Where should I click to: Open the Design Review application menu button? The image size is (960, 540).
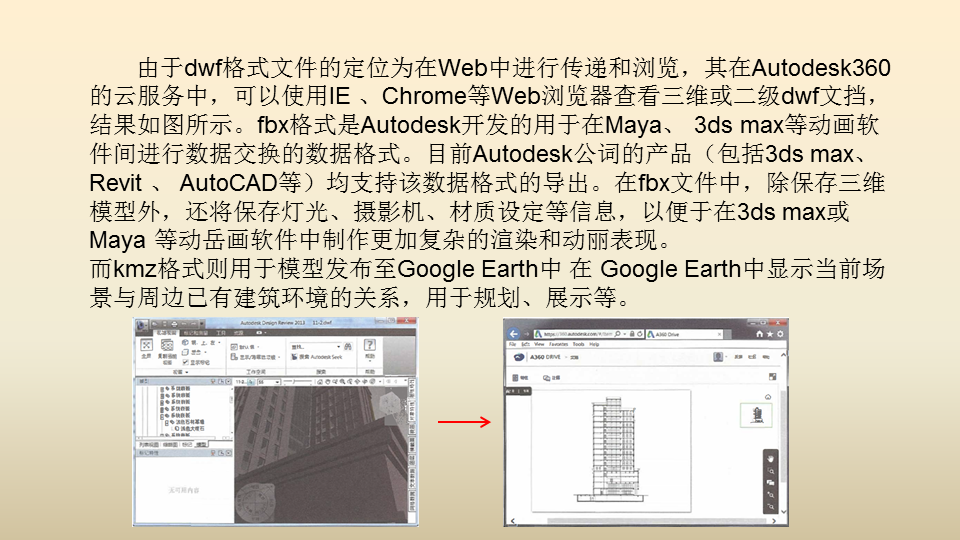[x=141, y=325]
